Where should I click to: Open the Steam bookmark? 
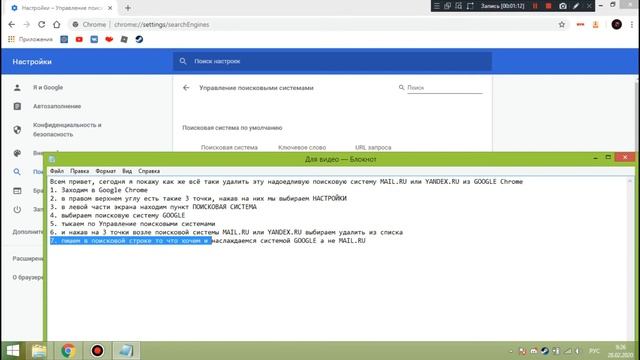(139, 39)
